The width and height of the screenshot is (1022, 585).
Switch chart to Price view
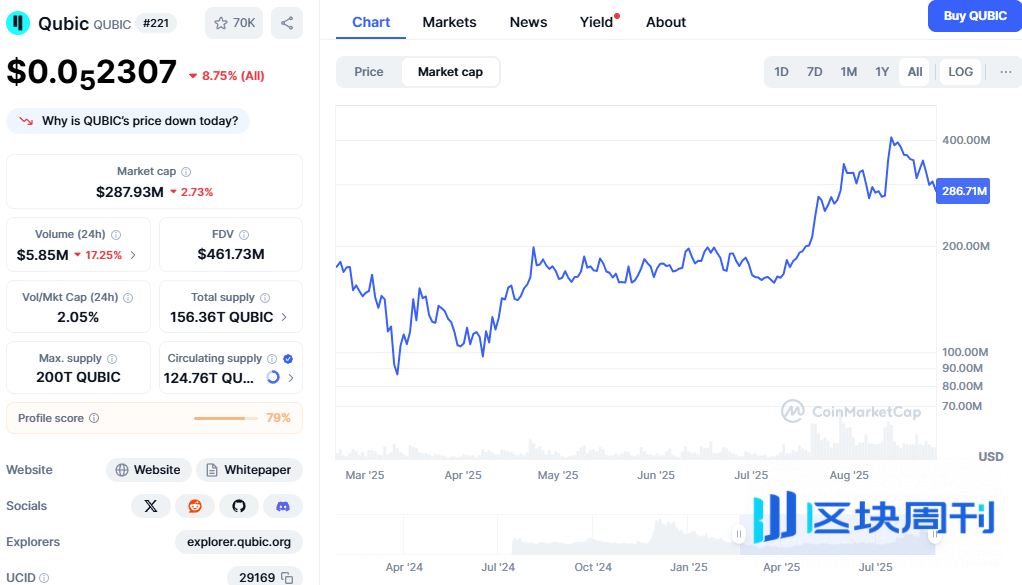(x=369, y=72)
